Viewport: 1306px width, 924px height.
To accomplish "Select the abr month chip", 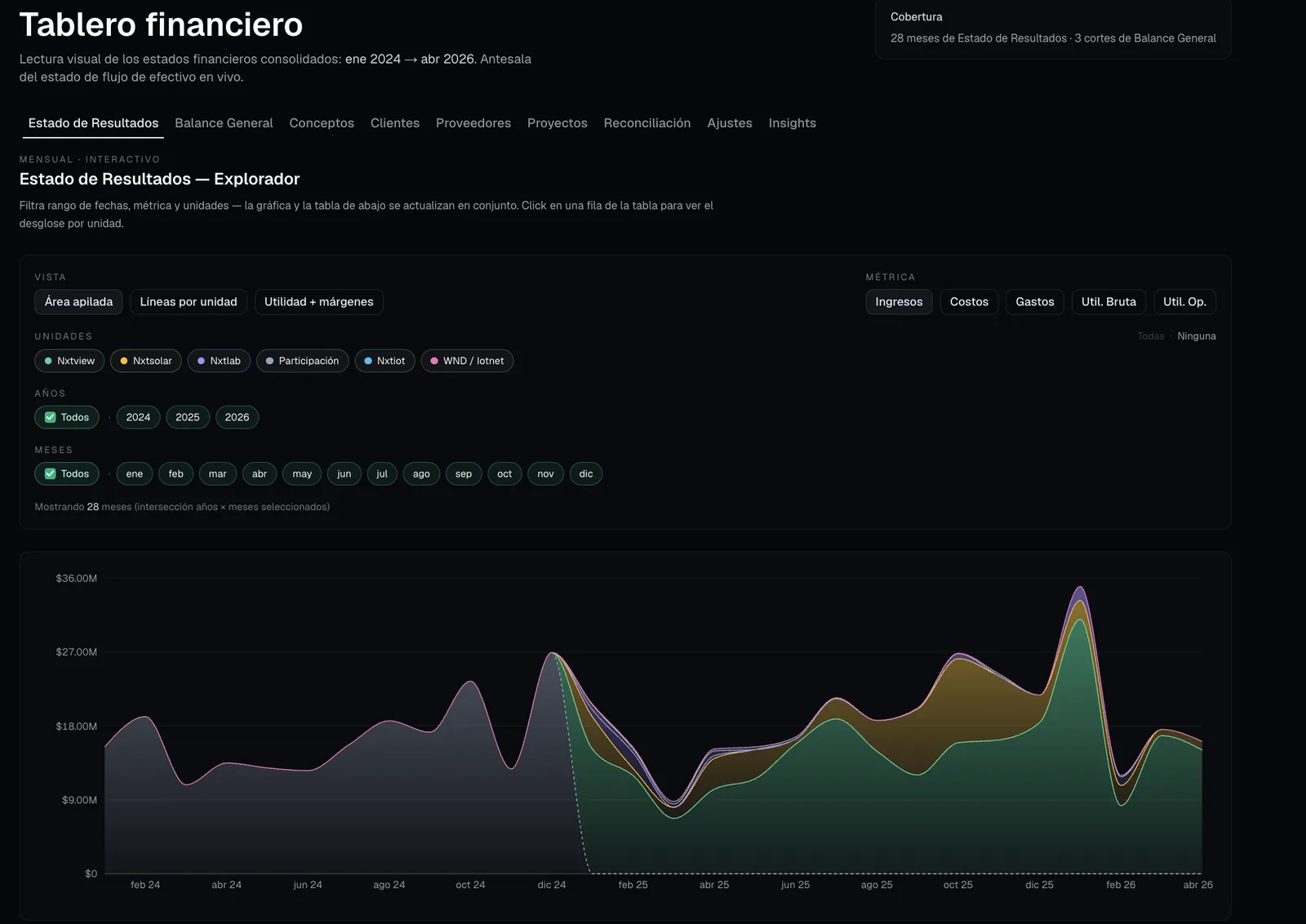I will 260,473.
